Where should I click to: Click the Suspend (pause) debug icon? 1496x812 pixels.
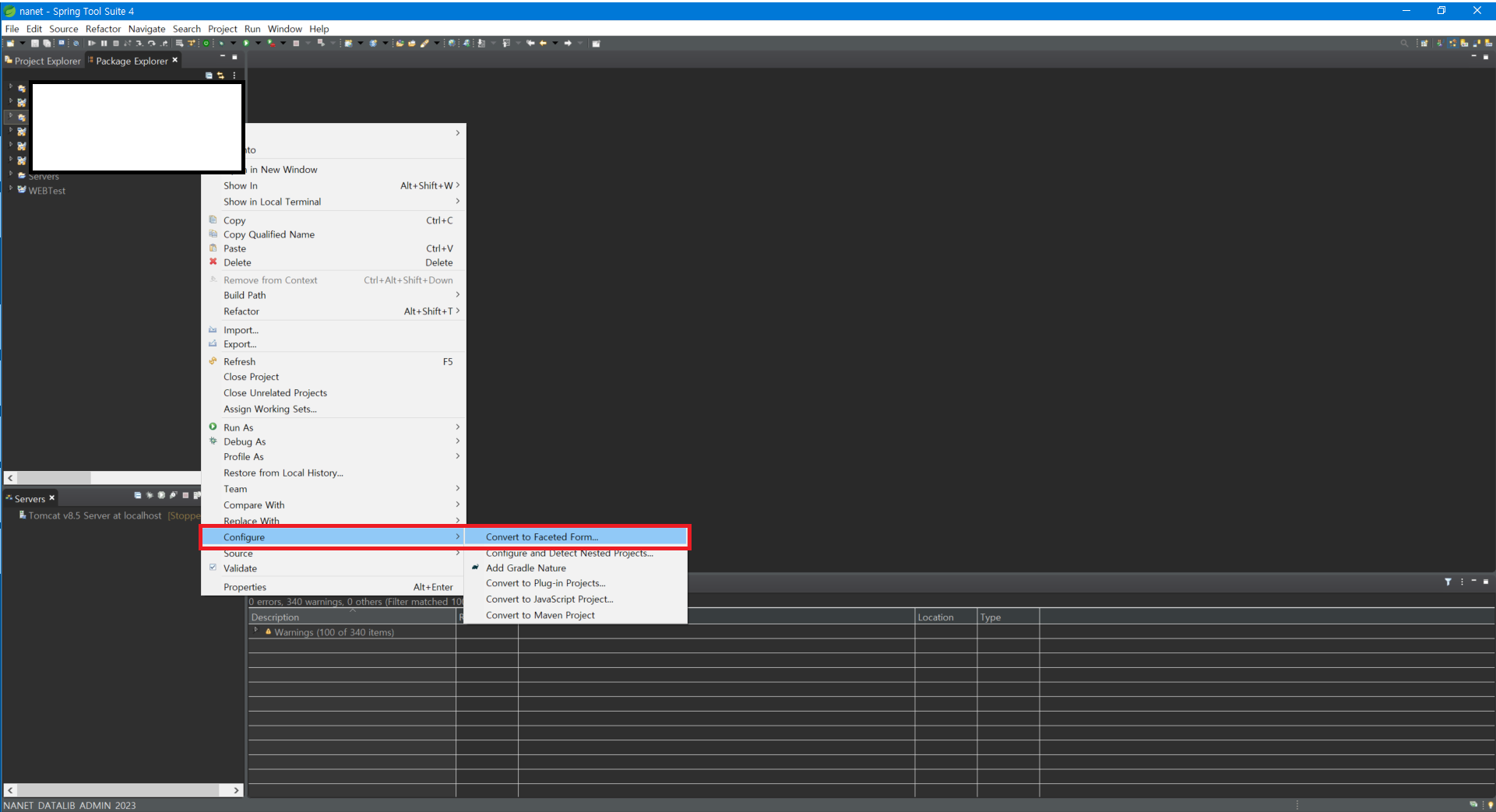104,44
